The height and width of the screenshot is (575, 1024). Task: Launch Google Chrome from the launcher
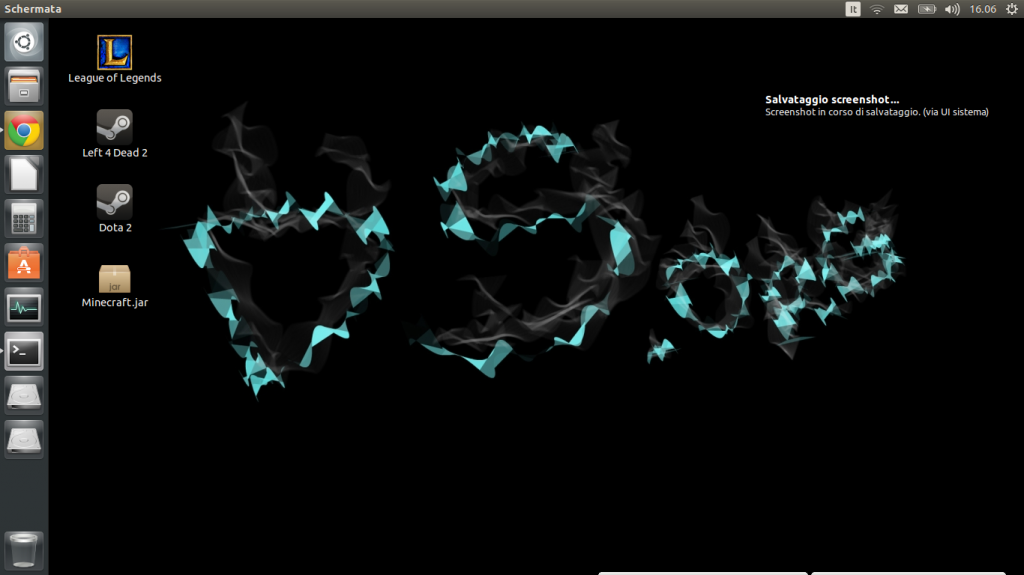click(24, 130)
